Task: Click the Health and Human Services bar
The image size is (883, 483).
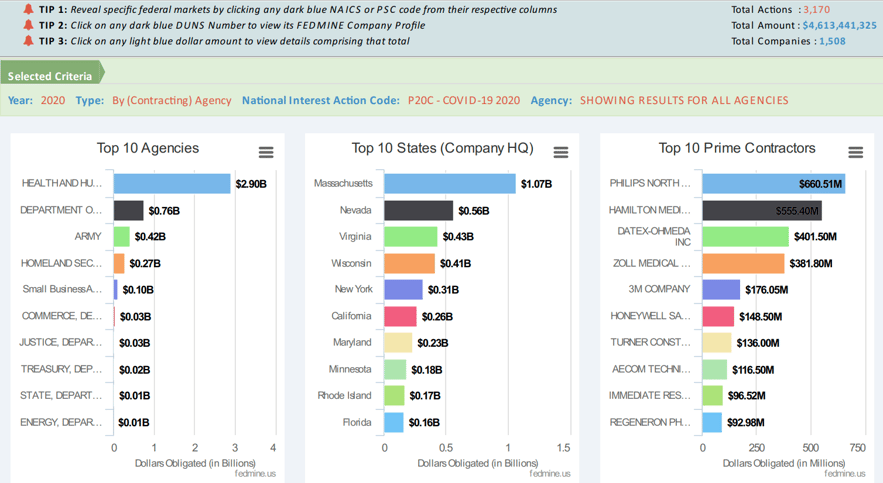Action: pos(172,184)
